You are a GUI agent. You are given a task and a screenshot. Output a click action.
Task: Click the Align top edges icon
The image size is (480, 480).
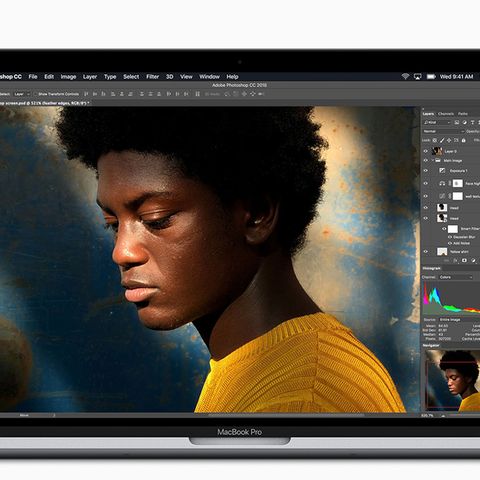86,94
